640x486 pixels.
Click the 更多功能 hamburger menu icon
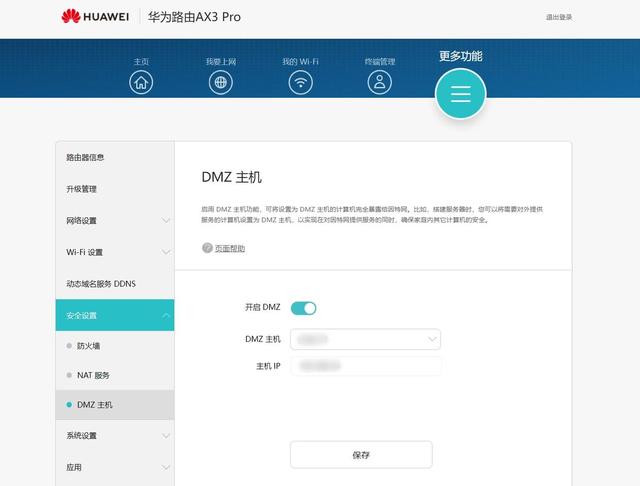click(x=460, y=94)
